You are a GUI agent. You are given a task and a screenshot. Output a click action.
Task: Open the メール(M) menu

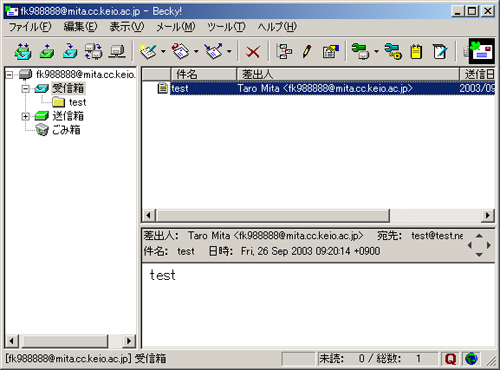[175, 27]
